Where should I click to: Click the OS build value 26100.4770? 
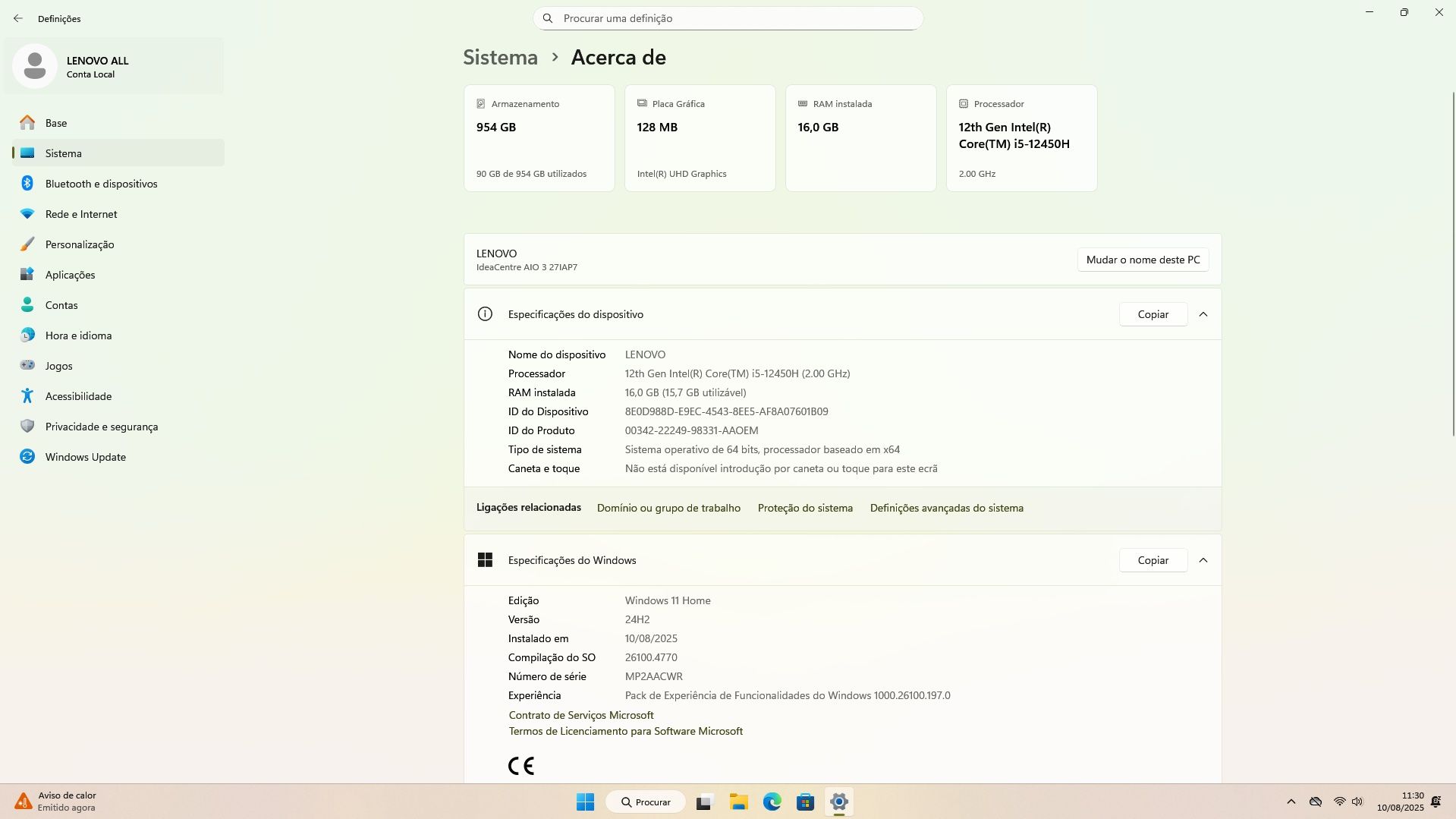click(651, 657)
